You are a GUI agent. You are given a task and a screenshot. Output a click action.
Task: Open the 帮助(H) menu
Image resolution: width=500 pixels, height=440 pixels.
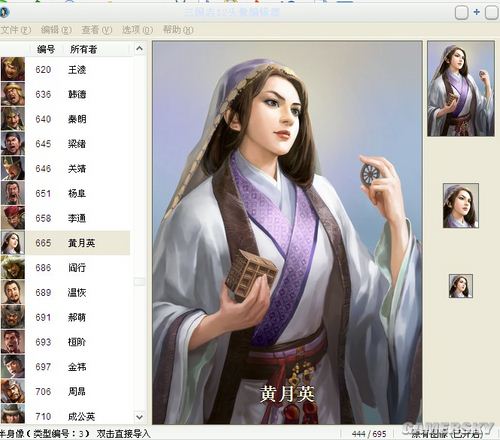178,30
